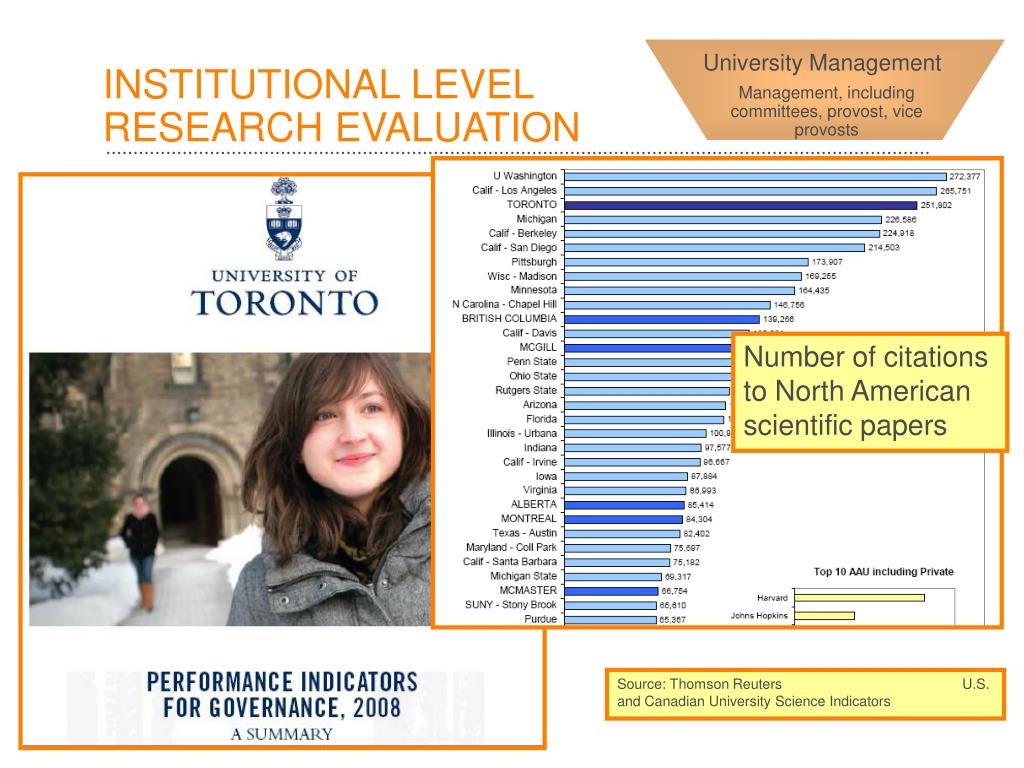Click the 'Texas - Austin' label

pyautogui.click(x=524, y=533)
